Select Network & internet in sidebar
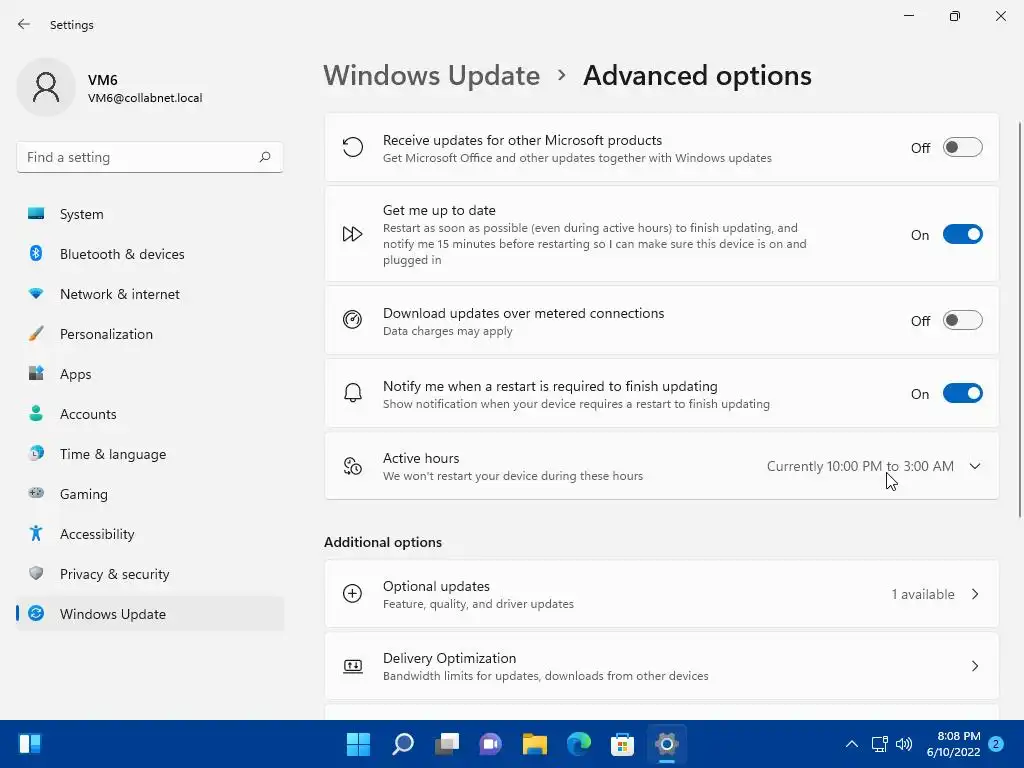Image resolution: width=1024 pixels, height=768 pixels. click(150, 294)
